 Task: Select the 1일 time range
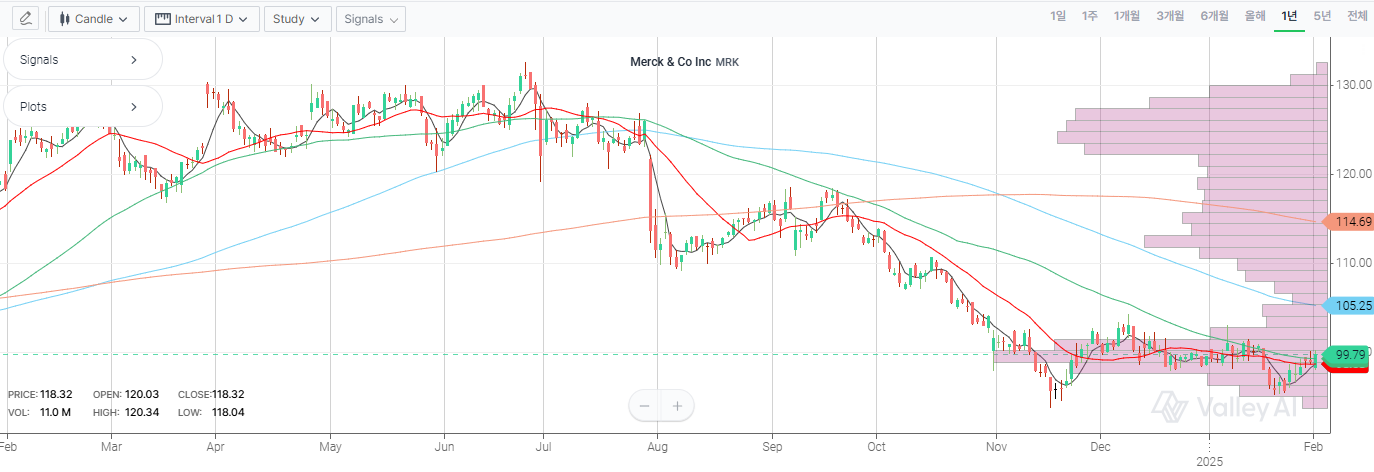coord(1058,16)
